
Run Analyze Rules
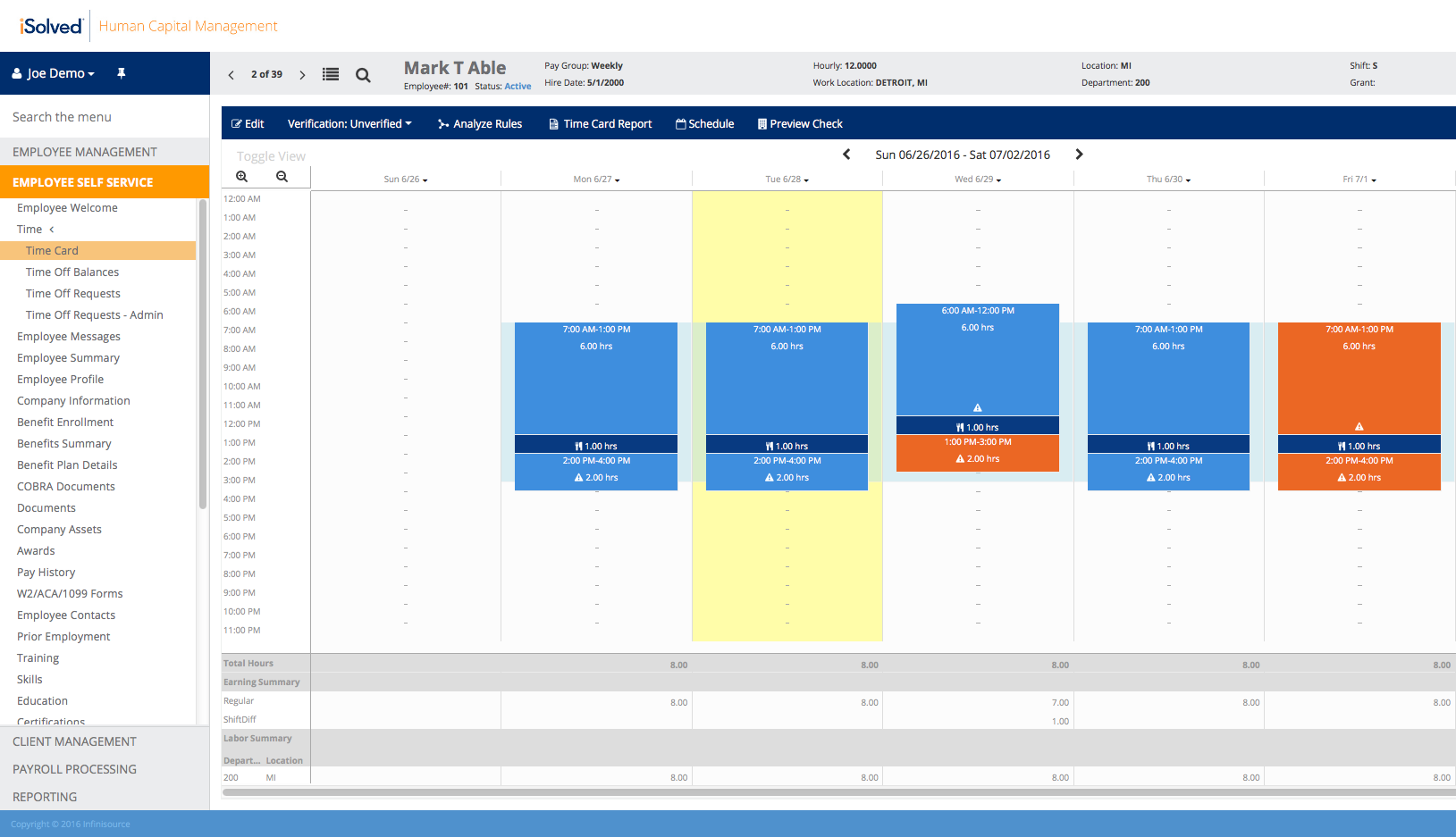(480, 124)
